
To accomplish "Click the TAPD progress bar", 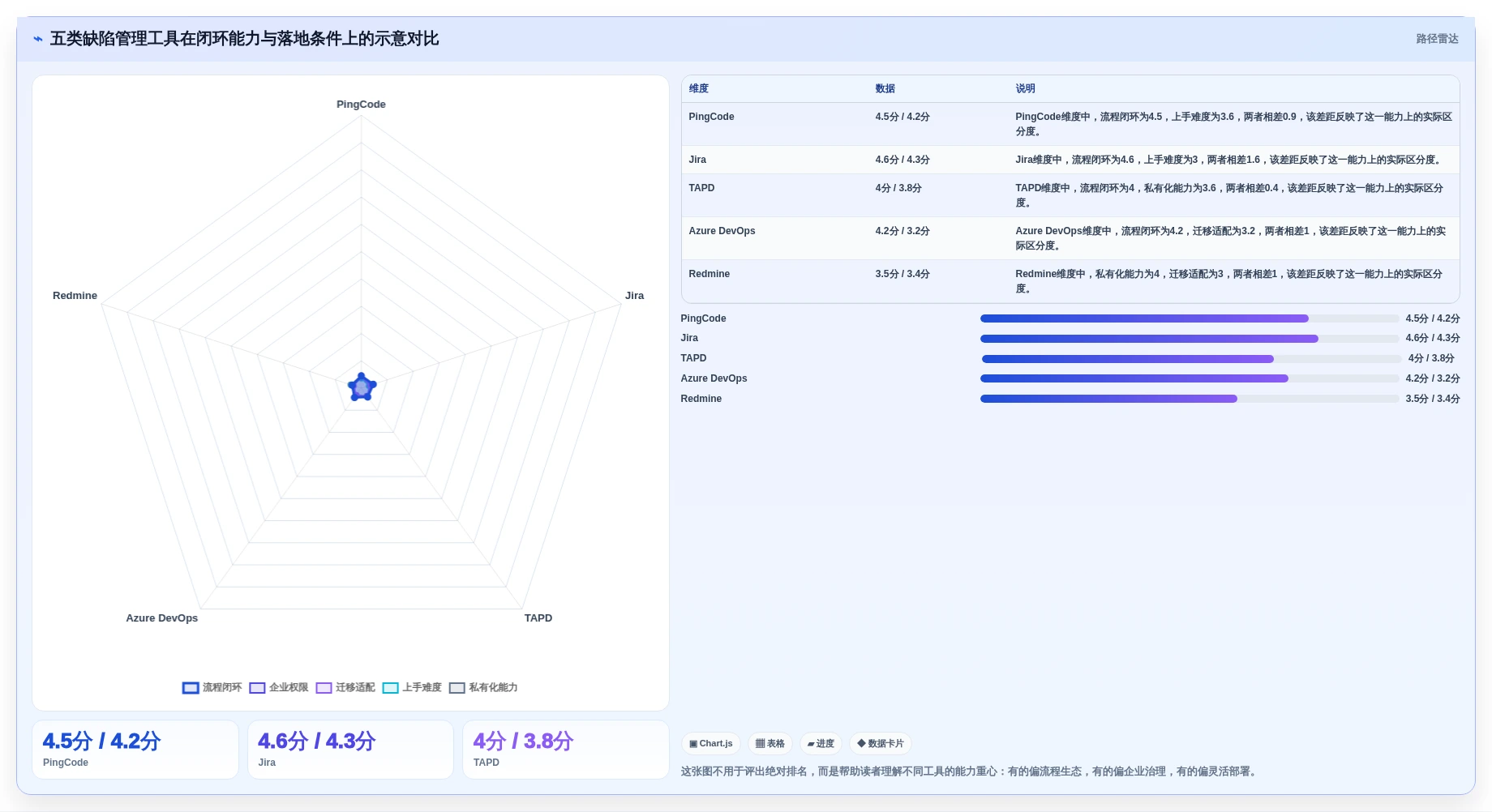I will click(1191, 359).
